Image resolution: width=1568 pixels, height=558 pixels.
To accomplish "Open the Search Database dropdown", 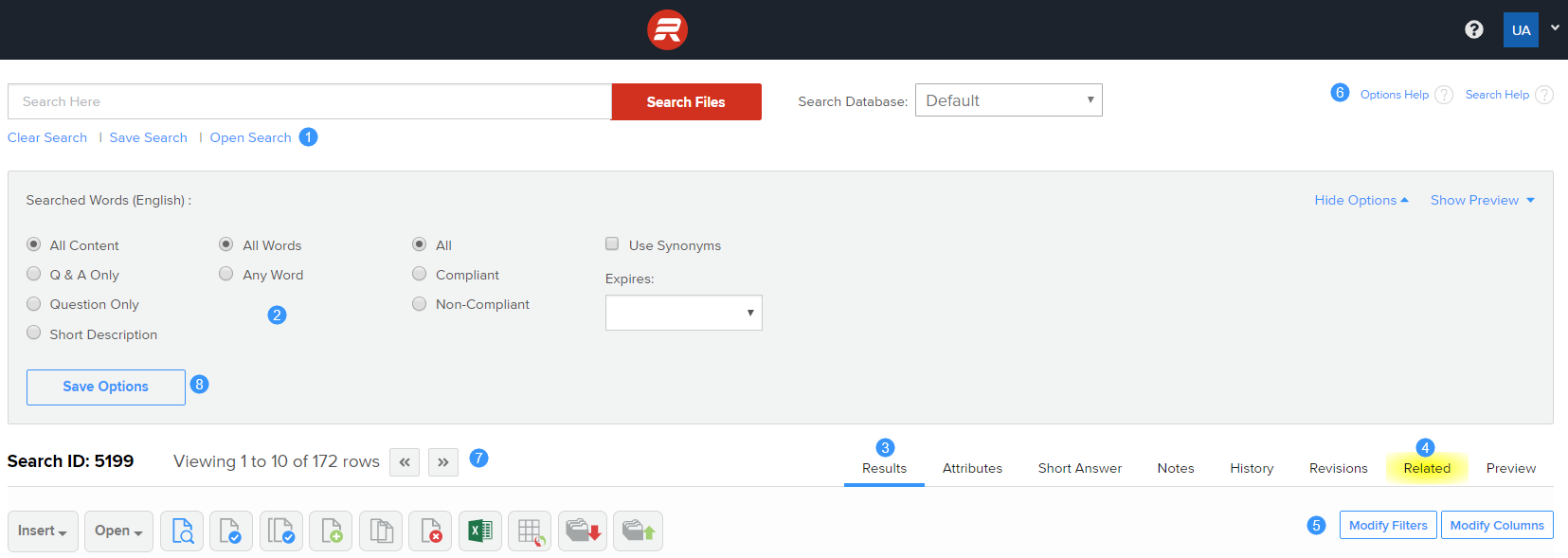I will pos(1008,100).
